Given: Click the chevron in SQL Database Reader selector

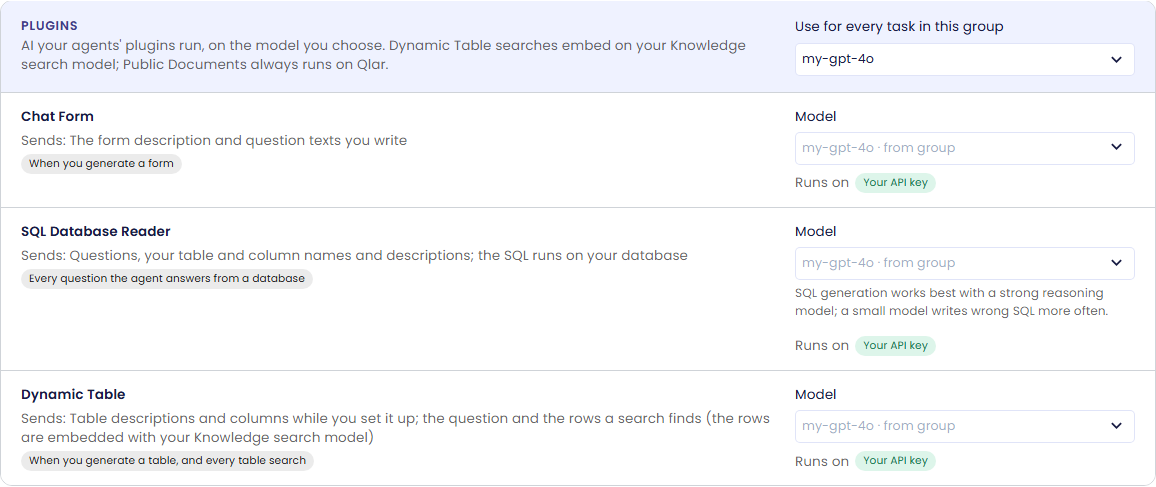Looking at the screenshot, I should (x=1116, y=262).
